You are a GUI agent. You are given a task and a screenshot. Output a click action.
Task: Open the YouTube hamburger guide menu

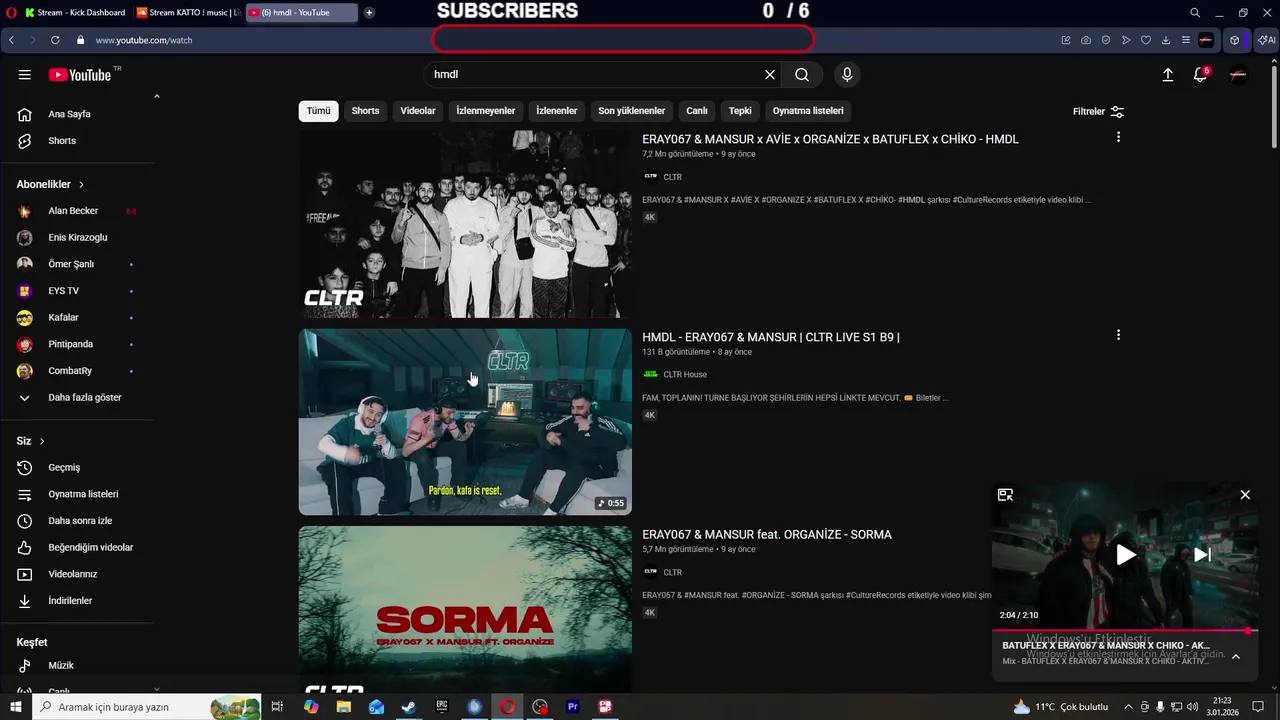25,75
